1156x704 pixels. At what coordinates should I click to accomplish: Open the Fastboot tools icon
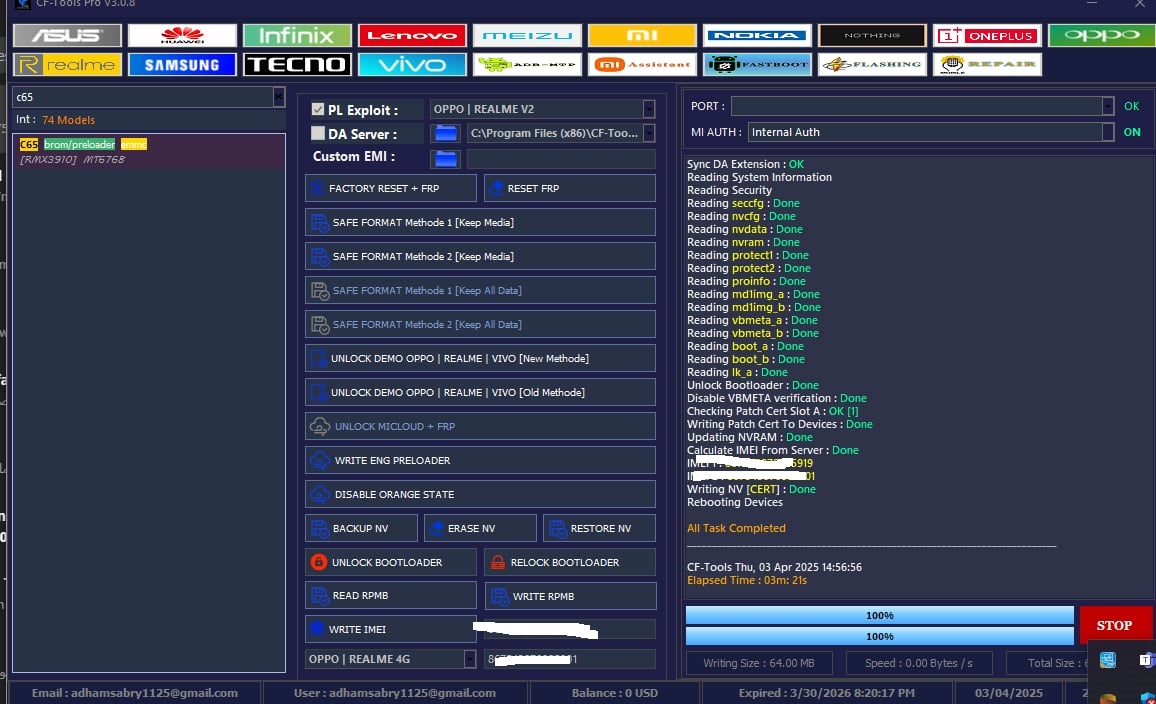pyautogui.click(x=757, y=65)
